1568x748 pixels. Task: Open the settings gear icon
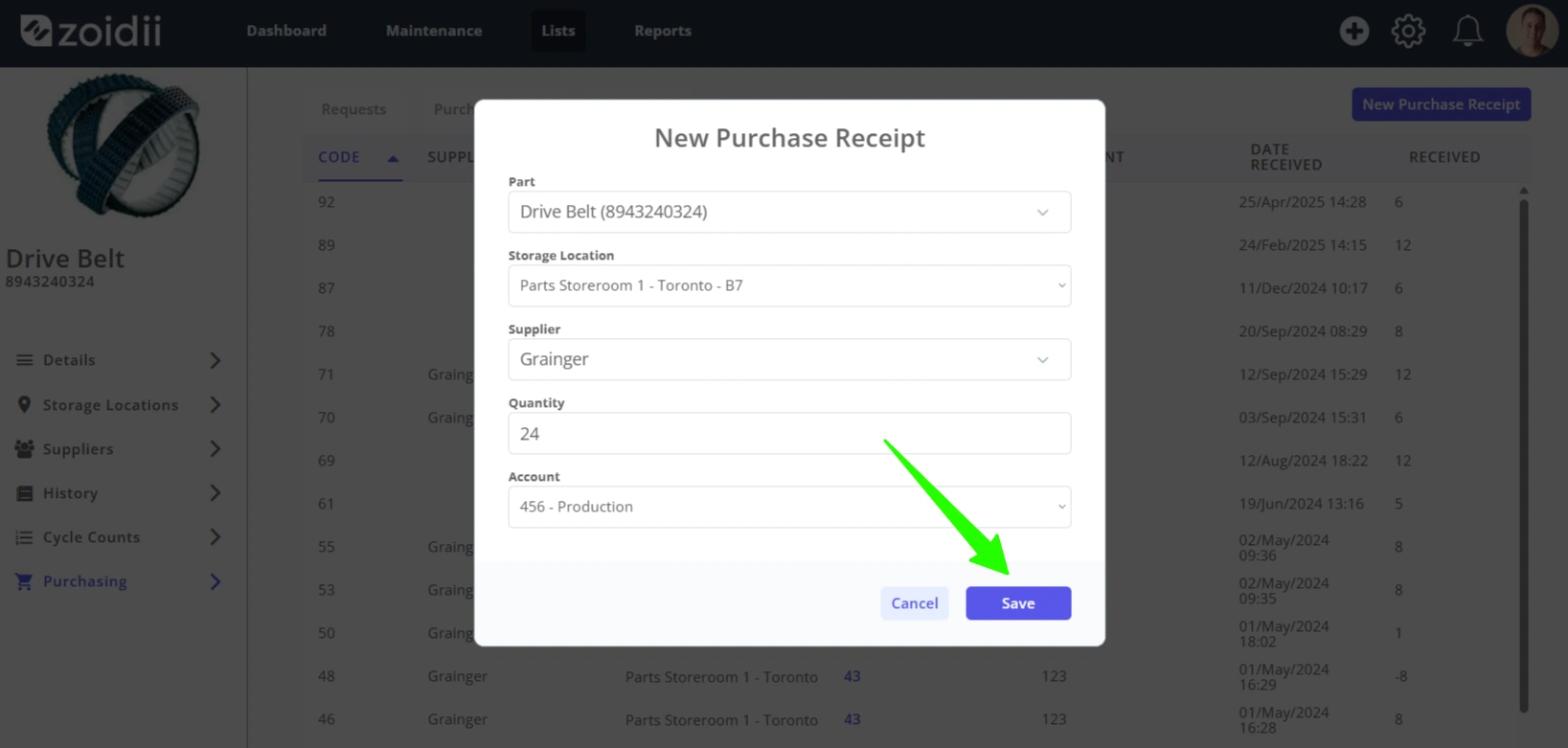(x=1408, y=31)
